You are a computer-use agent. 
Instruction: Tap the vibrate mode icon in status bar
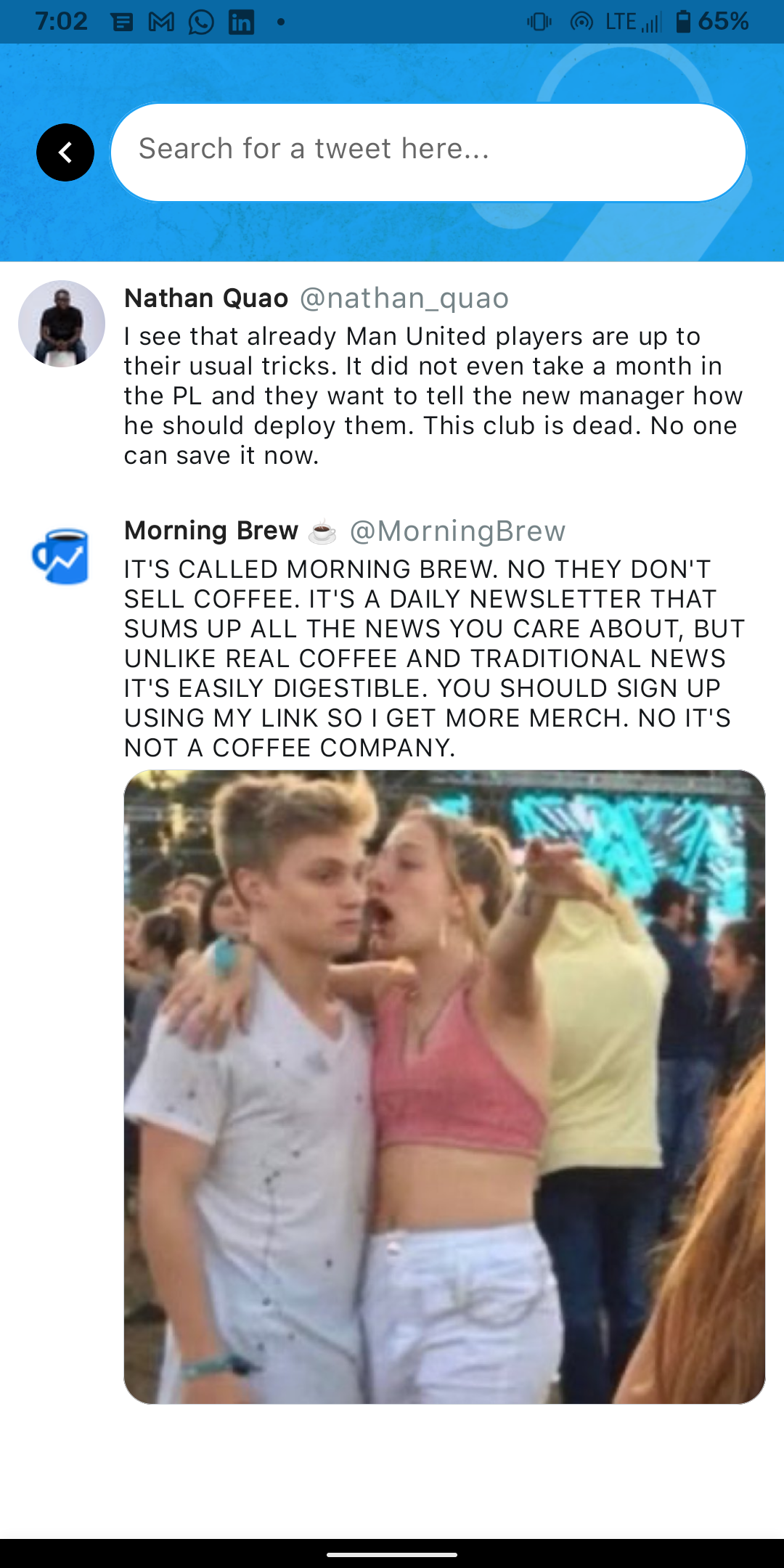tap(539, 23)
